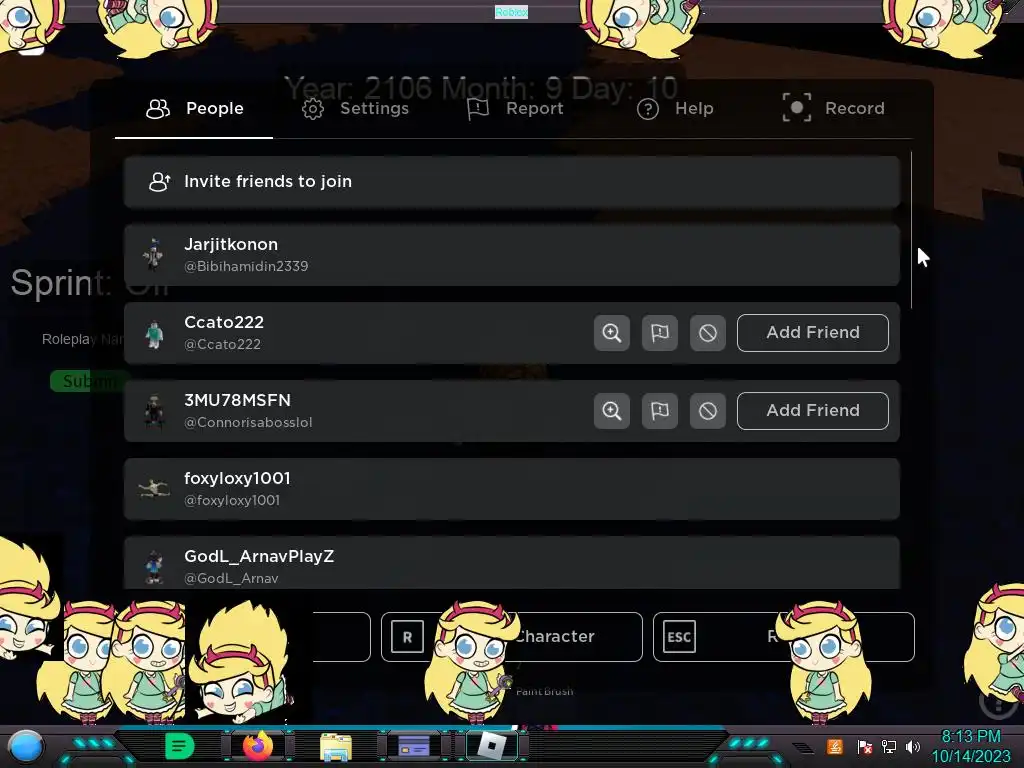Select the People tab
The image size is (1024, 768).
tap(195, 108)
